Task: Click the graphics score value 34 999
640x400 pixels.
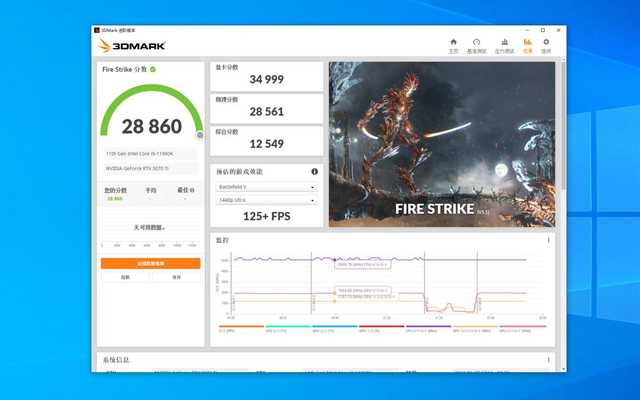Action: point(267,79)
